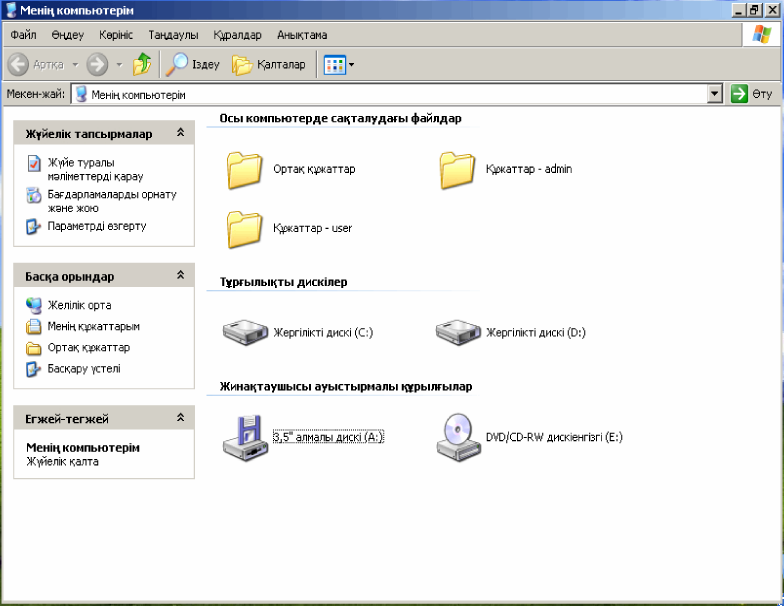The width and height of the screenshot is (784, 606).
Task: Click sidebar Ортақ құжаттар folder icon
Action: click(x=34, y=348)
